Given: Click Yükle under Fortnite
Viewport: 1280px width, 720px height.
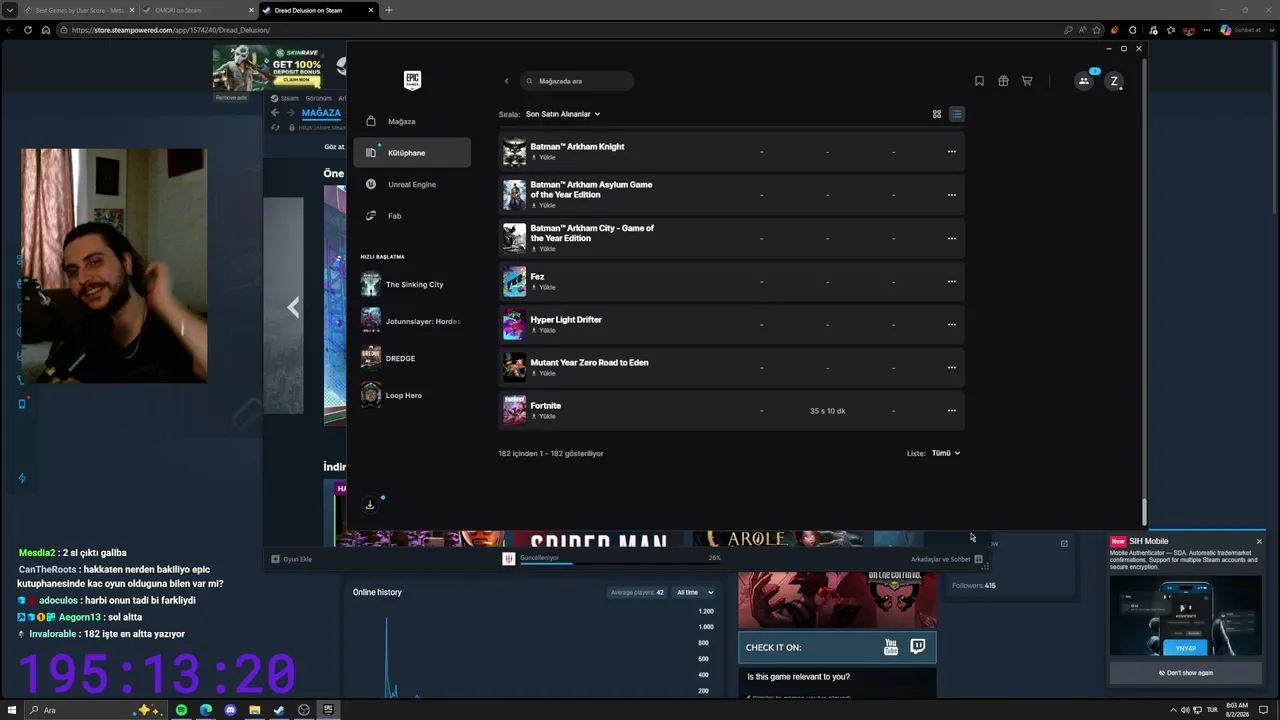Looking at the screenshot, I should [544, 416].
